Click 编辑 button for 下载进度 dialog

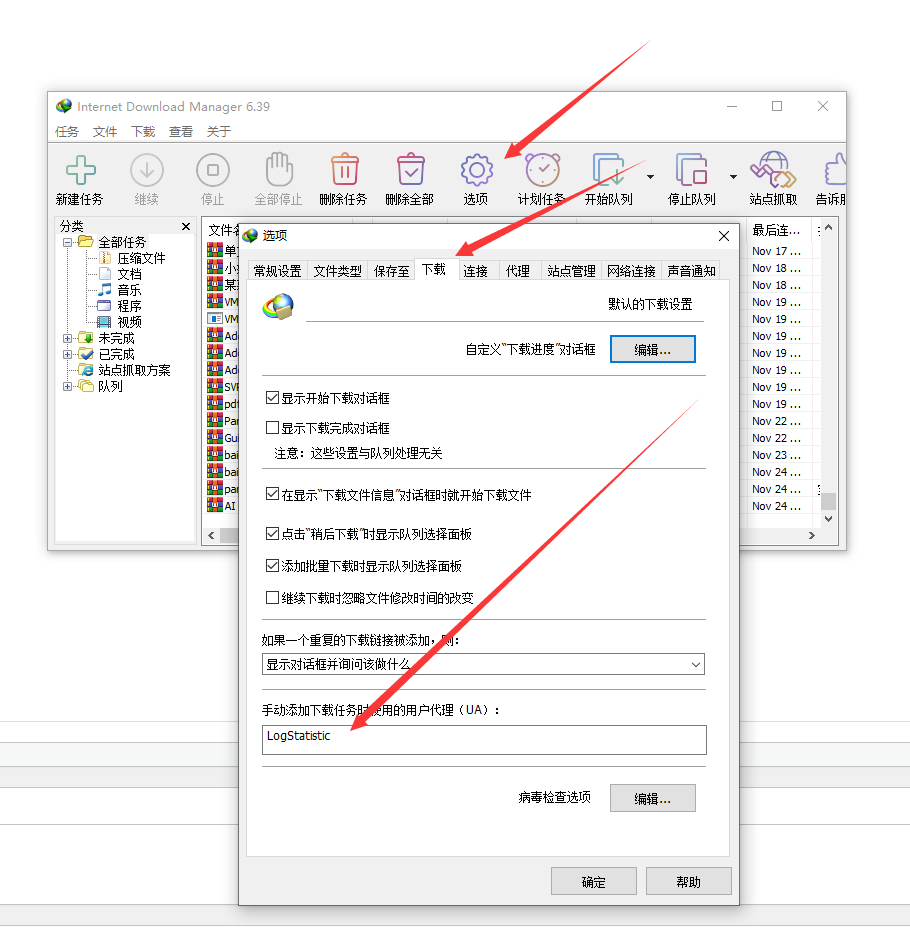653,349
